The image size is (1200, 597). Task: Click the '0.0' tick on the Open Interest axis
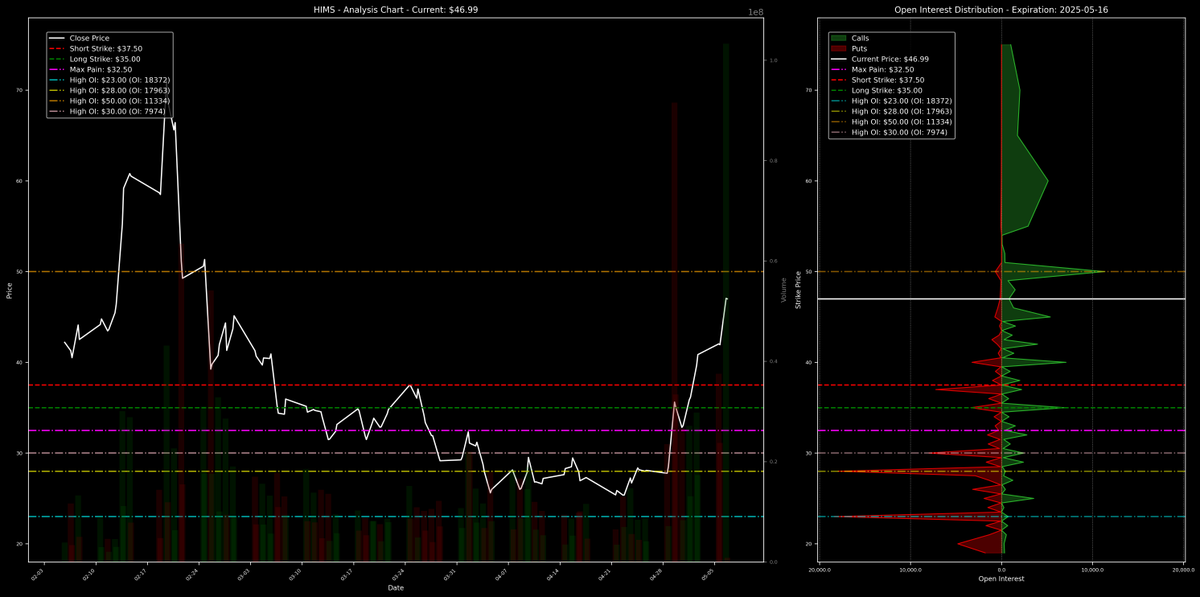[x=1001, y=568]
